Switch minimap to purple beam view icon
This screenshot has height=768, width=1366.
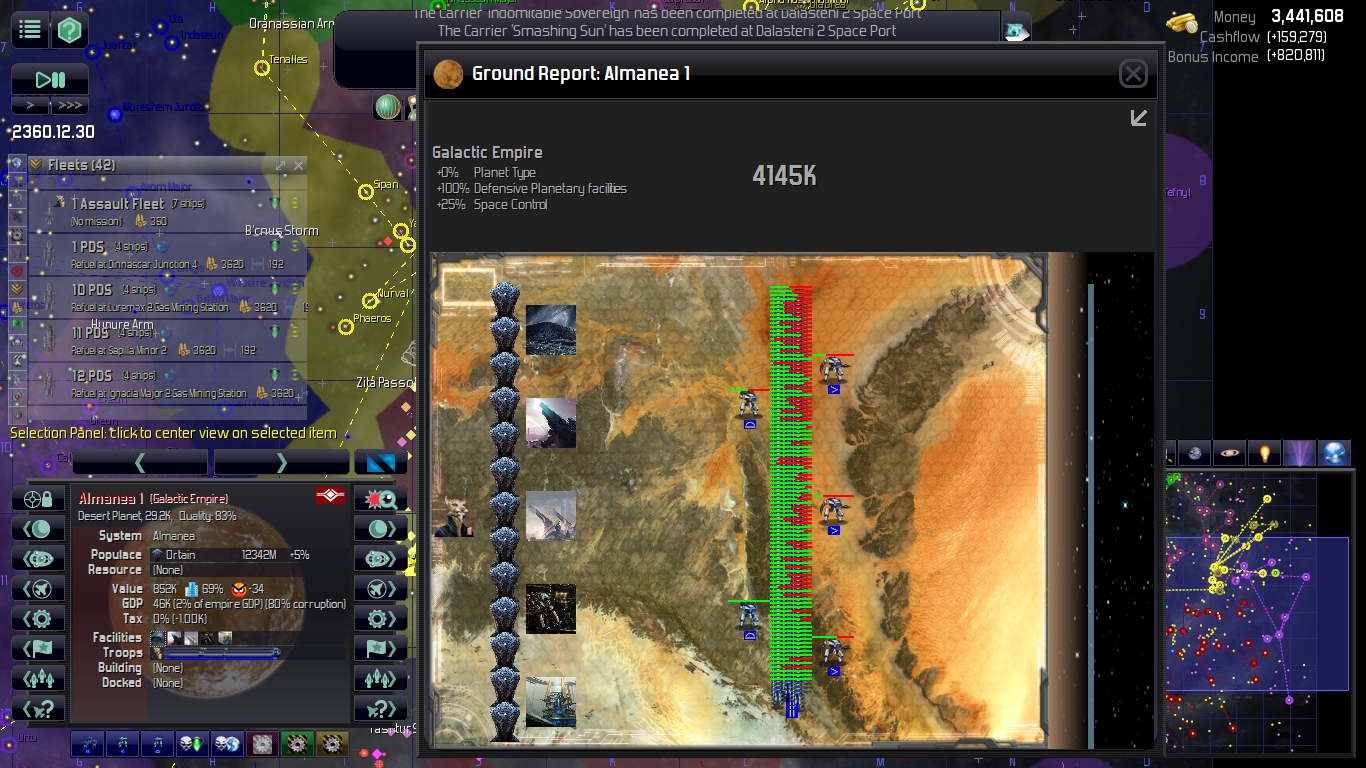1300,454
